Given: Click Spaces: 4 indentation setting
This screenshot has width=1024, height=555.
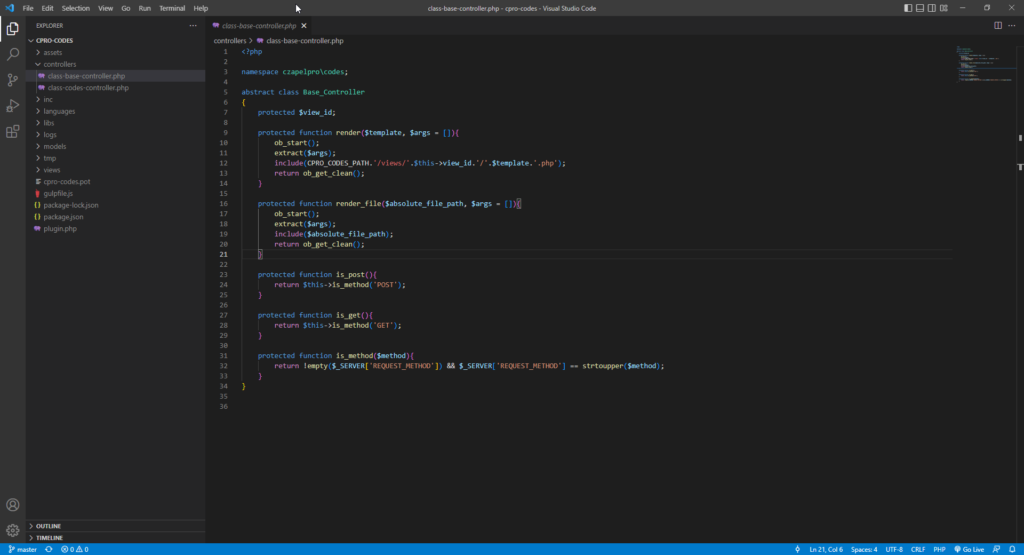Looking at the screenshot, I should [x=864, y=549].
